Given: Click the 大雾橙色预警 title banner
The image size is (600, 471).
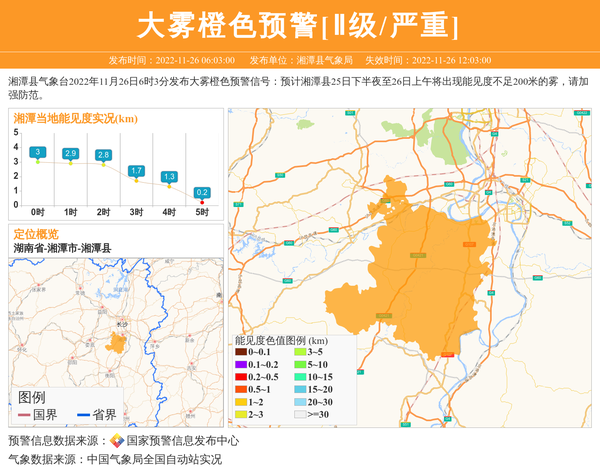Looking at the screenshot, I should tap(299, 25).
